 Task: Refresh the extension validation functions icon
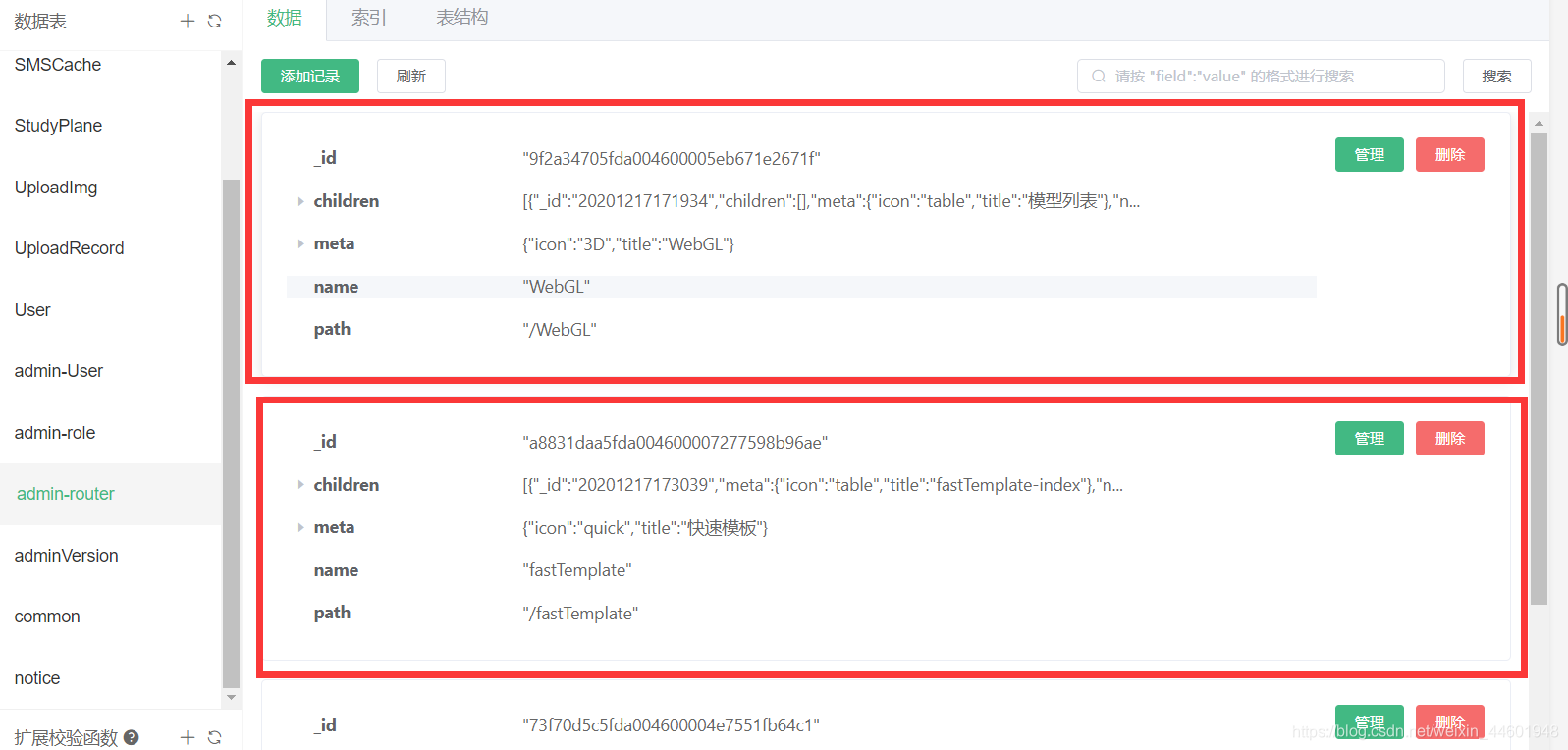[215, 737]
